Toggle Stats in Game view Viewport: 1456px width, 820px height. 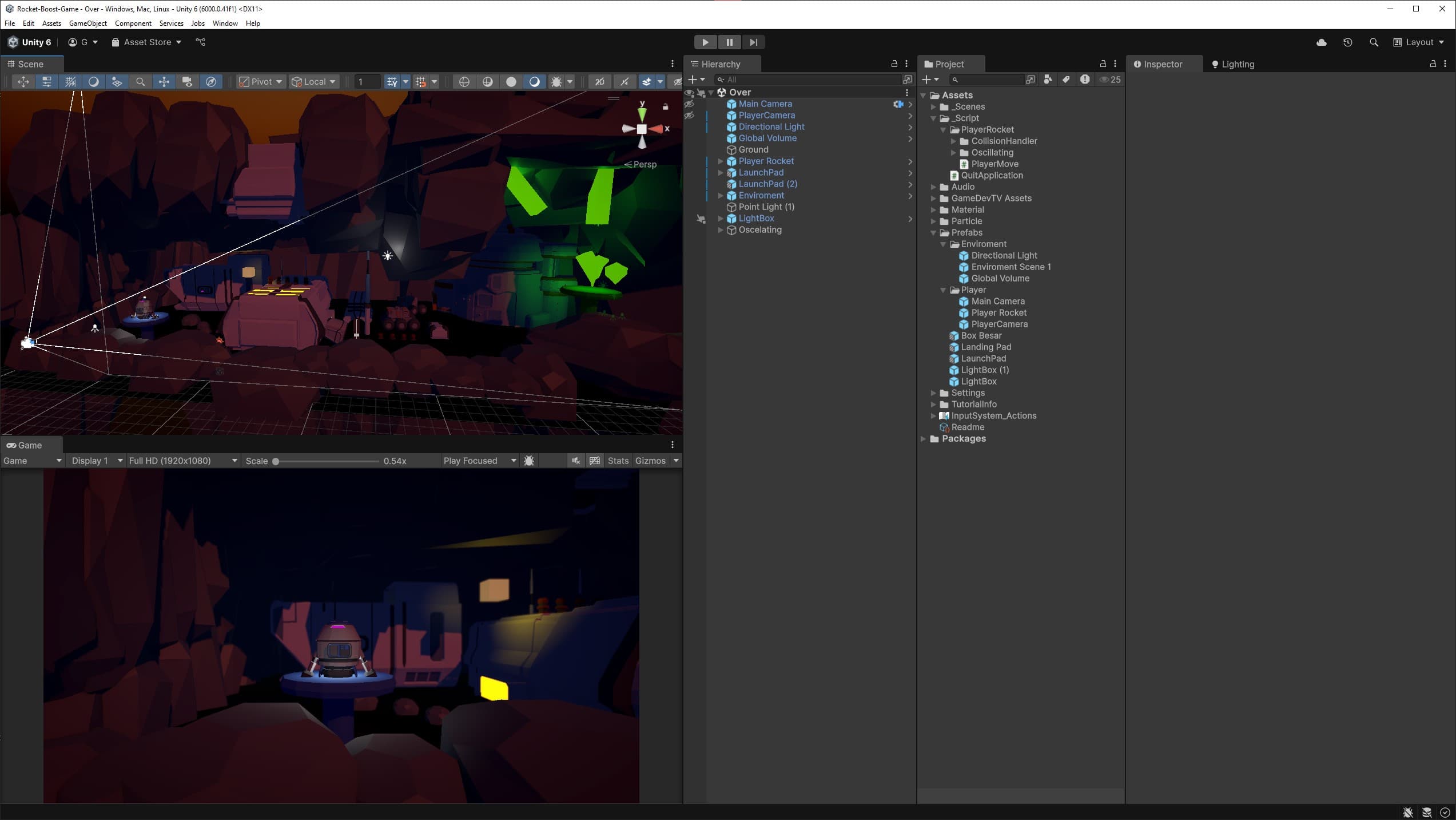(618, 461)
